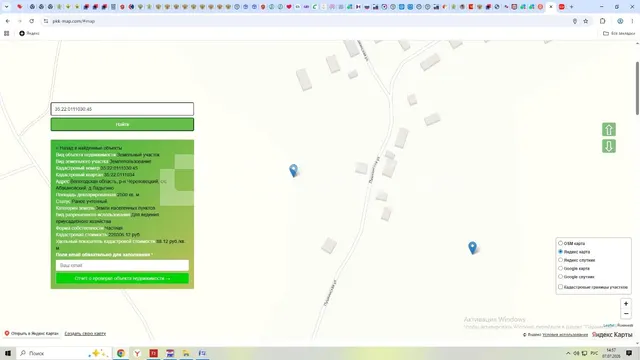This screenshot has height=360, width=640.
Task: Open the Windows notification center
Action: pos(629,353)
